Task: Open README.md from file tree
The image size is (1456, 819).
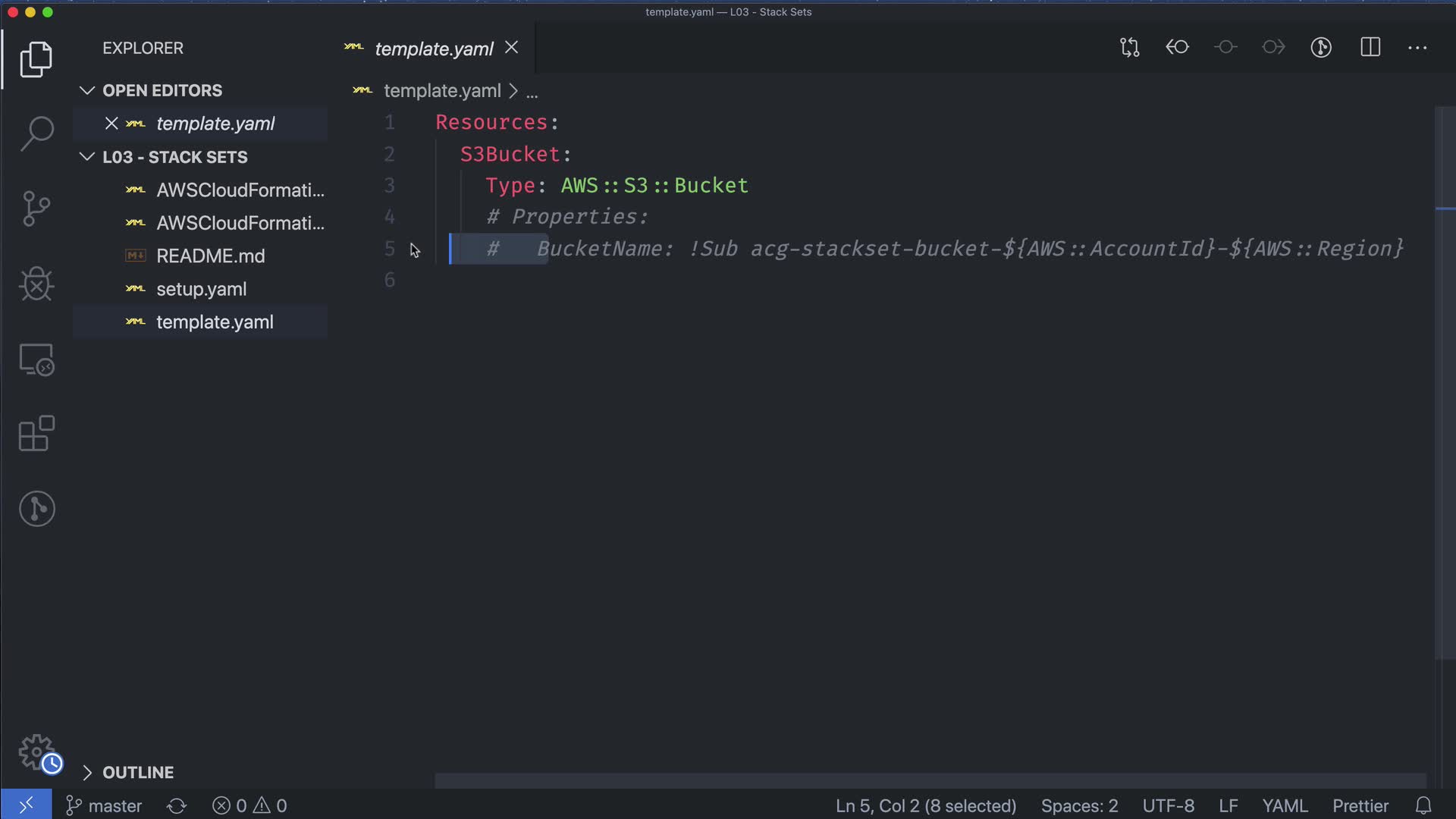Action: [210, 256]
